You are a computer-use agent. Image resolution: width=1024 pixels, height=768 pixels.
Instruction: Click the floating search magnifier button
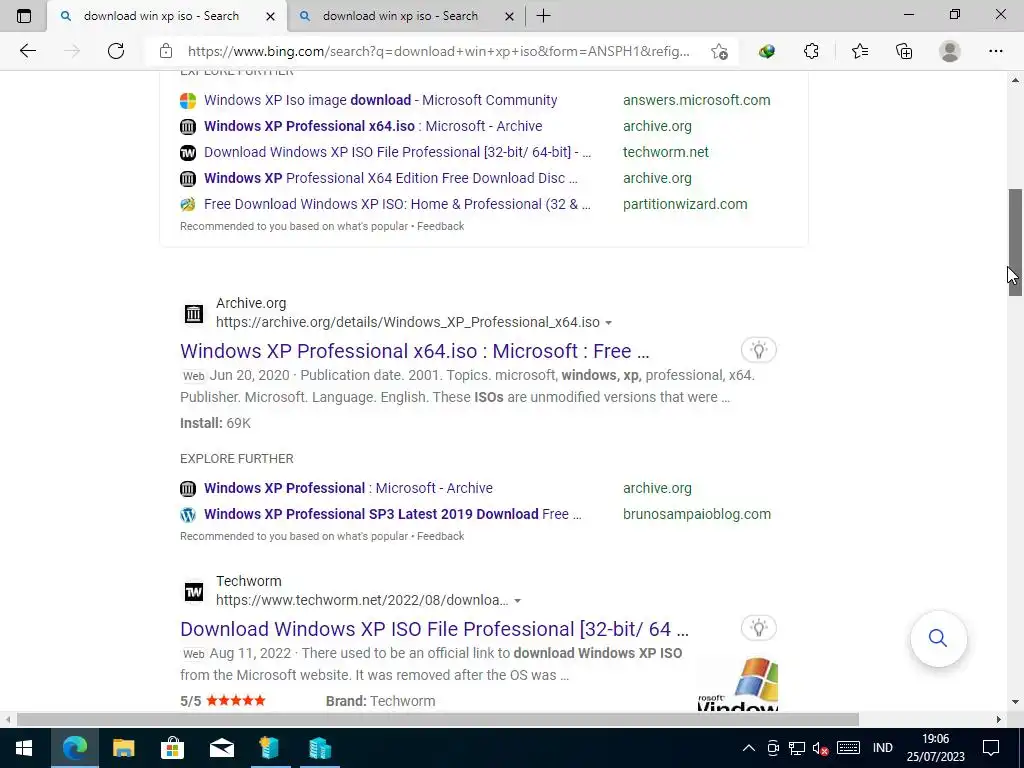[x=938, y=638]
